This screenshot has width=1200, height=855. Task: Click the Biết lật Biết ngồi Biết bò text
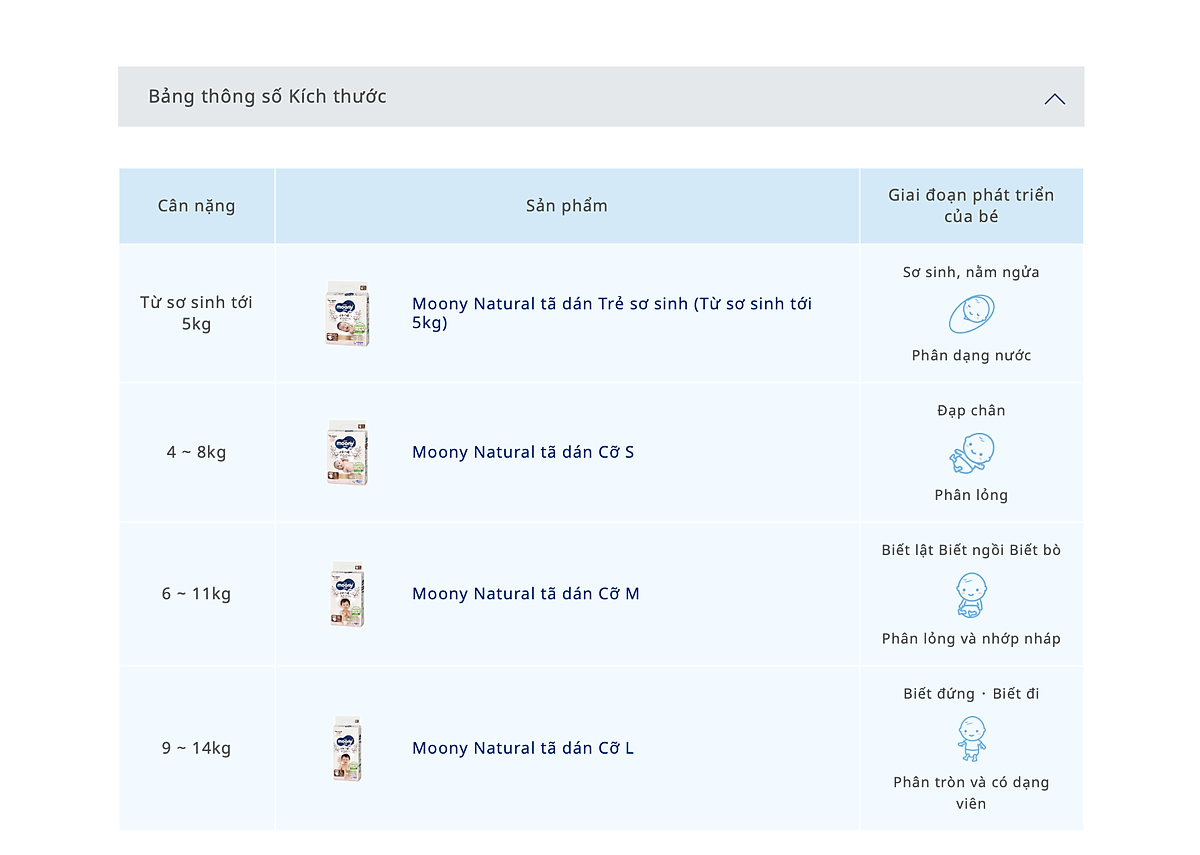(971, 550)
